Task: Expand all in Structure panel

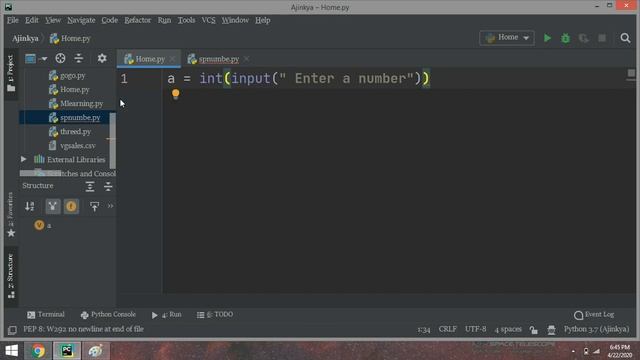Action: (90, 187)
